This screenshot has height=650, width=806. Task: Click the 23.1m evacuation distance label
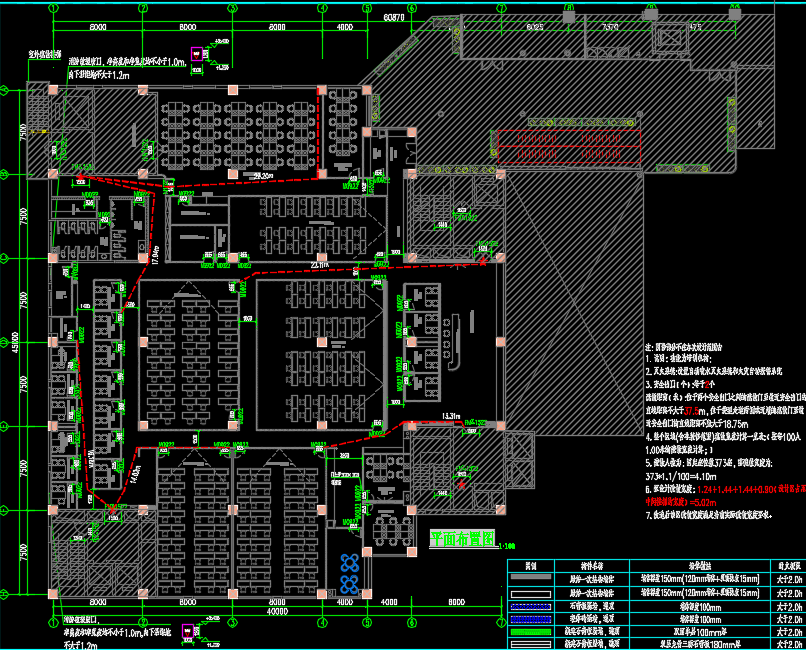coord(319,267)
